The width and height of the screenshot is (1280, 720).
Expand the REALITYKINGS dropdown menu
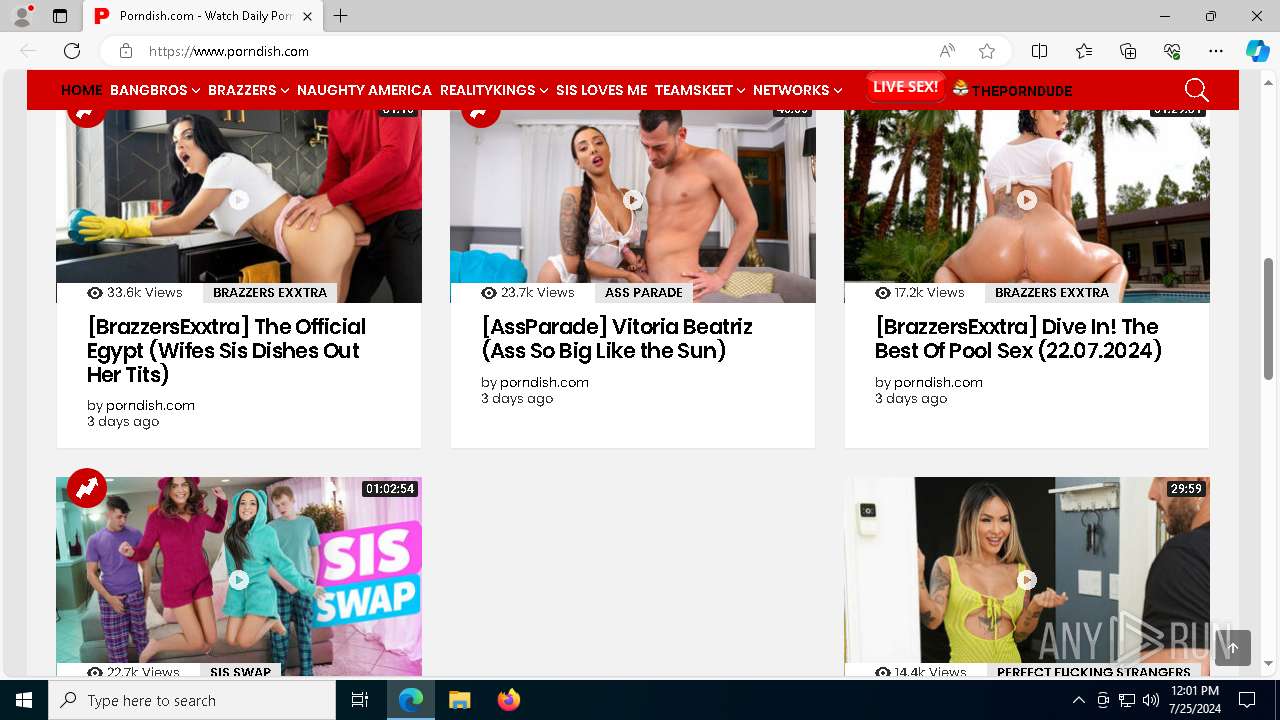(494, 90)
